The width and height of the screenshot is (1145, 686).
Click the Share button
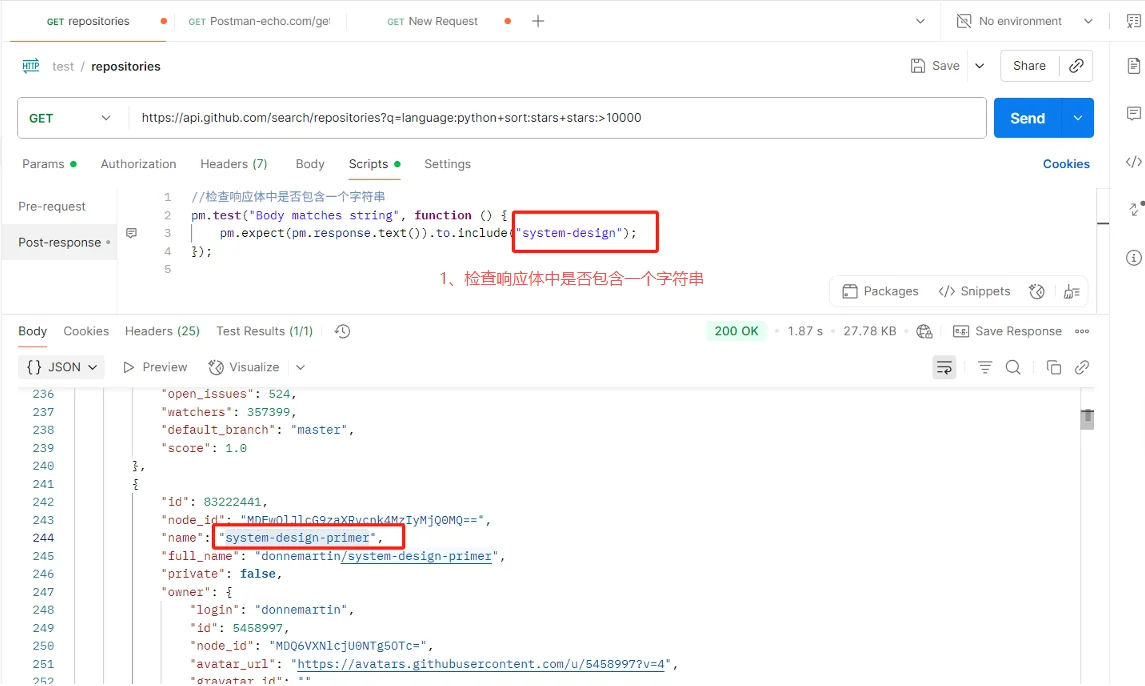pos(1029,66)
